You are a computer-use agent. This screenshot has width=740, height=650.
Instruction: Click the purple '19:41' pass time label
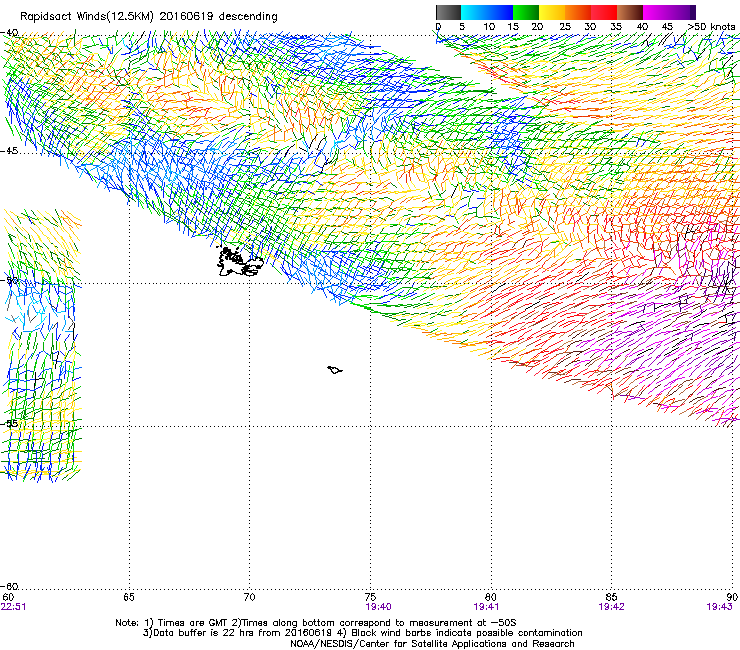point(487,607)
